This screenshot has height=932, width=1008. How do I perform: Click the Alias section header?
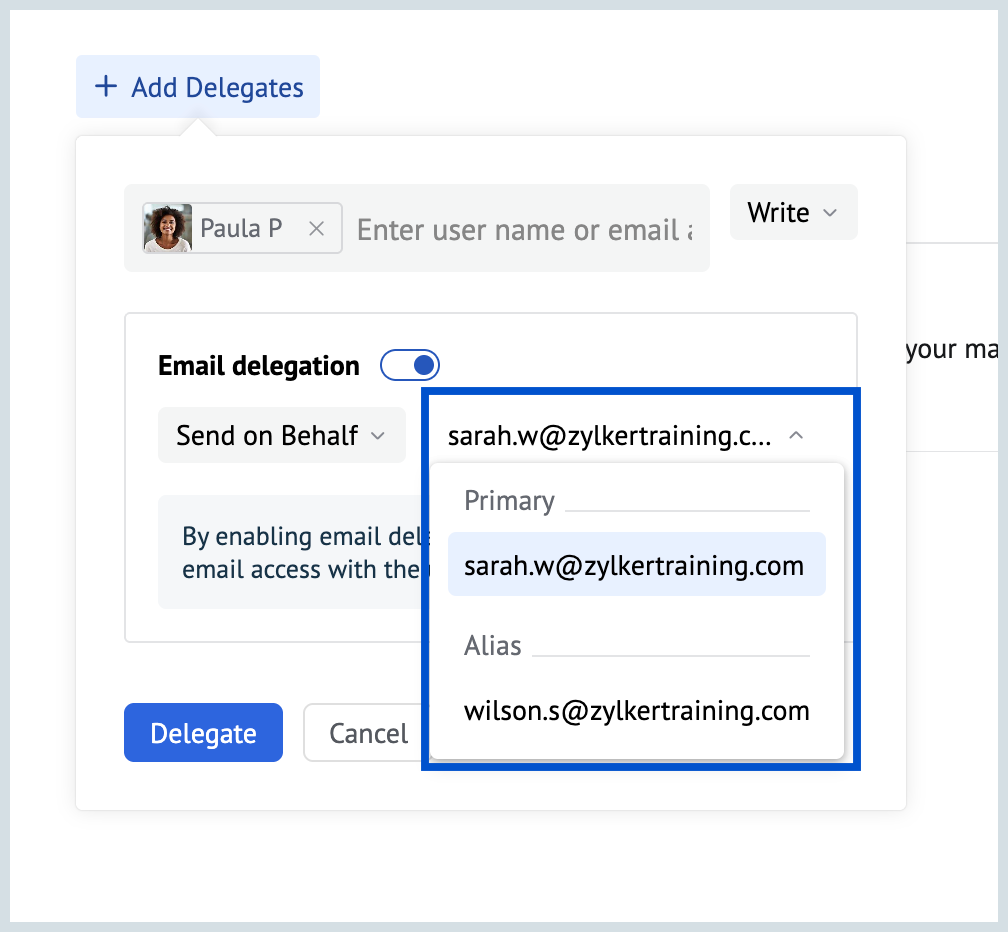click(x=492, y=645)
